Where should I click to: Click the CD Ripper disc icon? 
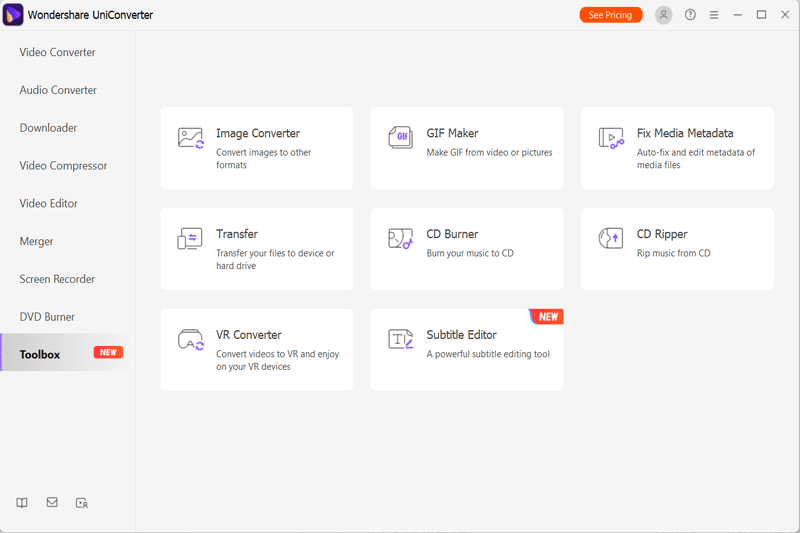coord(611,238)
